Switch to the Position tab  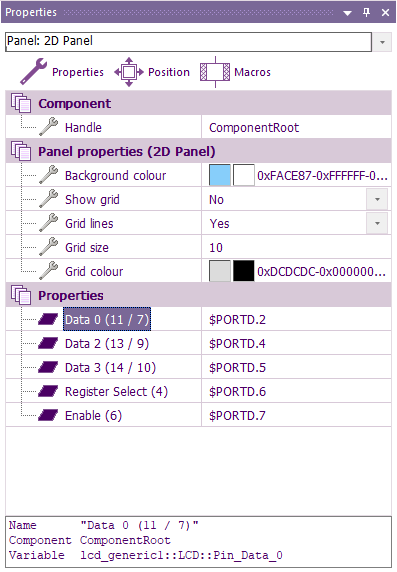[x=169, y=72]
